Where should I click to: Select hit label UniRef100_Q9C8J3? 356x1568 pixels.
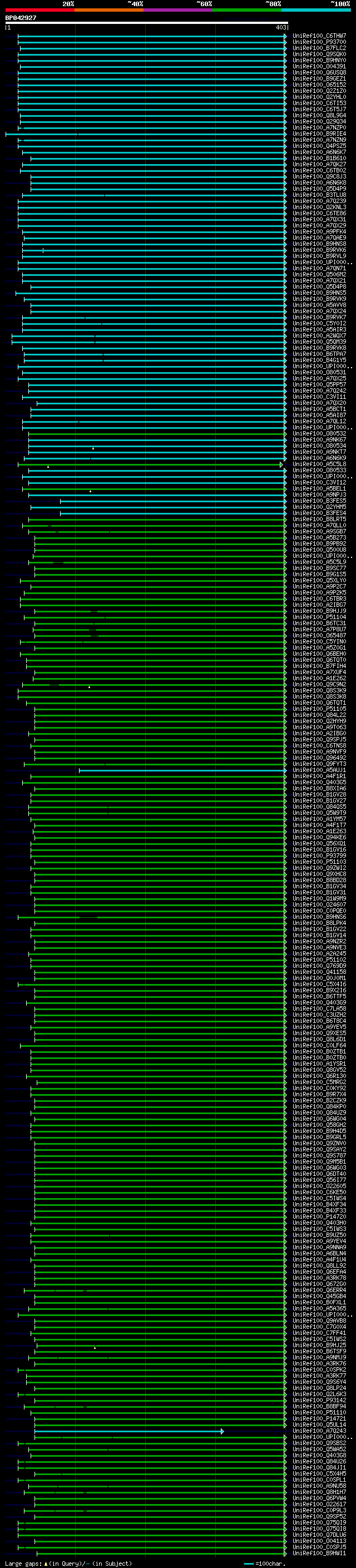[x=319, y=176]
